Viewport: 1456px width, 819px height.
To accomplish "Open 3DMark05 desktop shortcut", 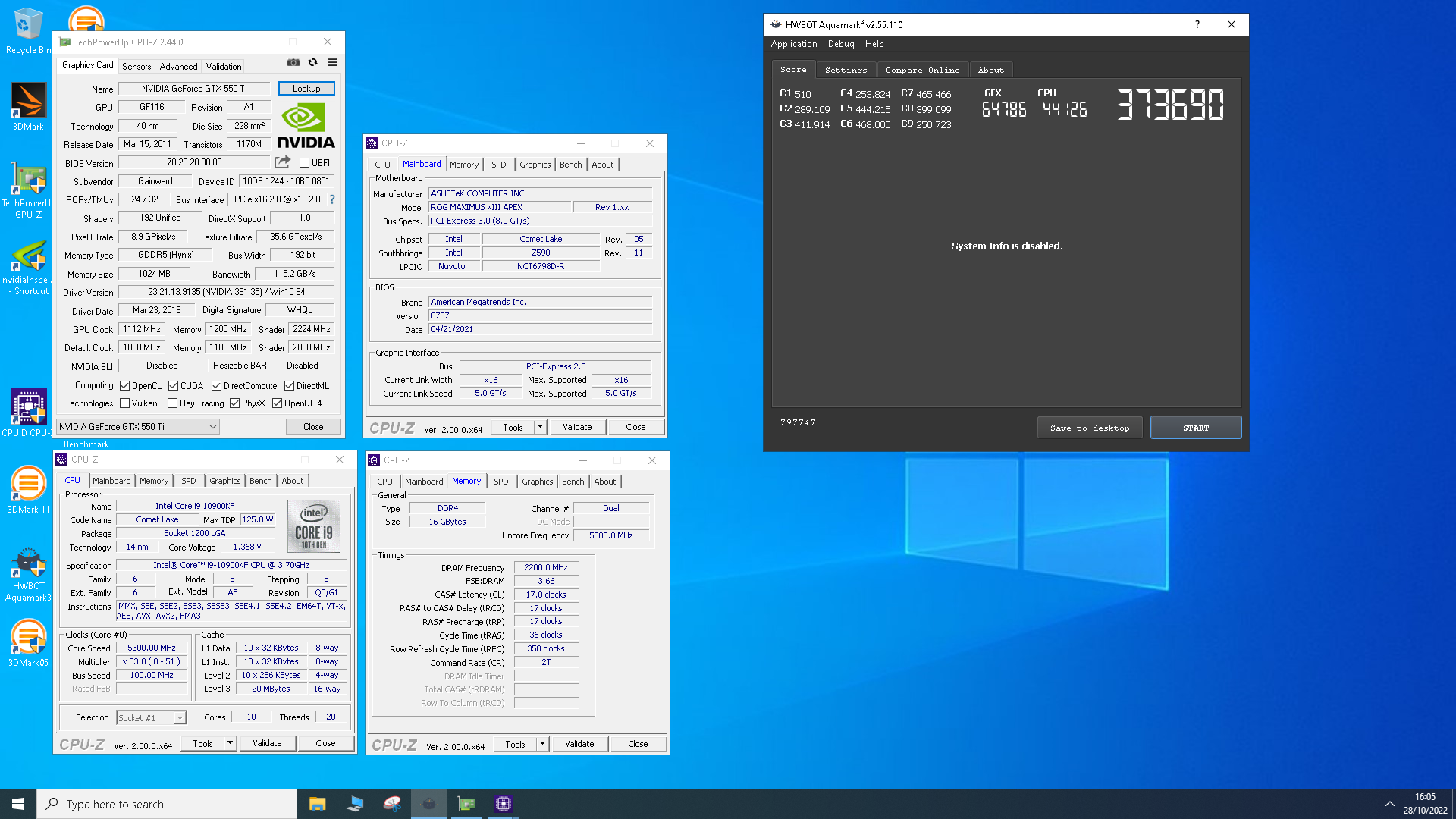I will pos(28,643).
